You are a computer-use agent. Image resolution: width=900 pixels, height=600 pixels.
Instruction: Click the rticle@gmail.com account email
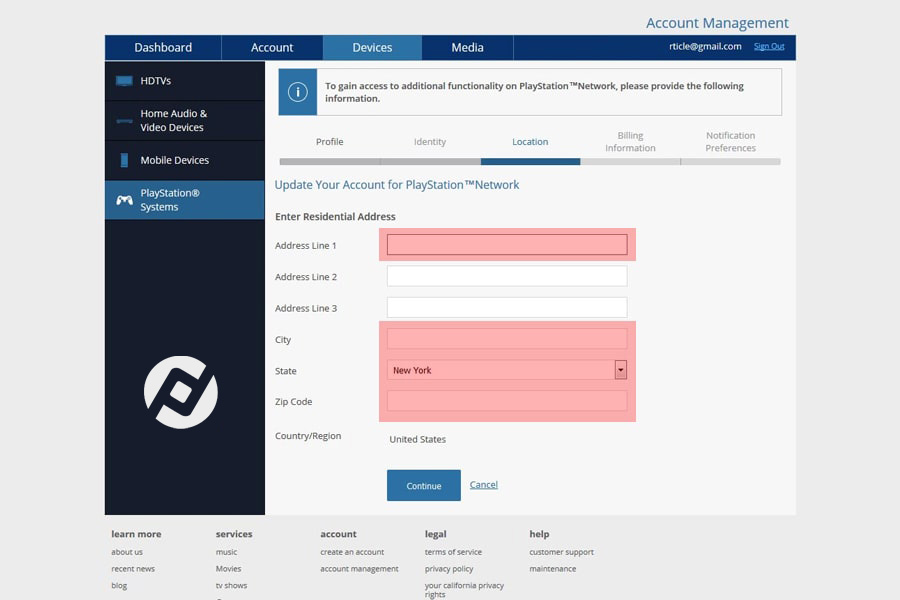[705, 47]
